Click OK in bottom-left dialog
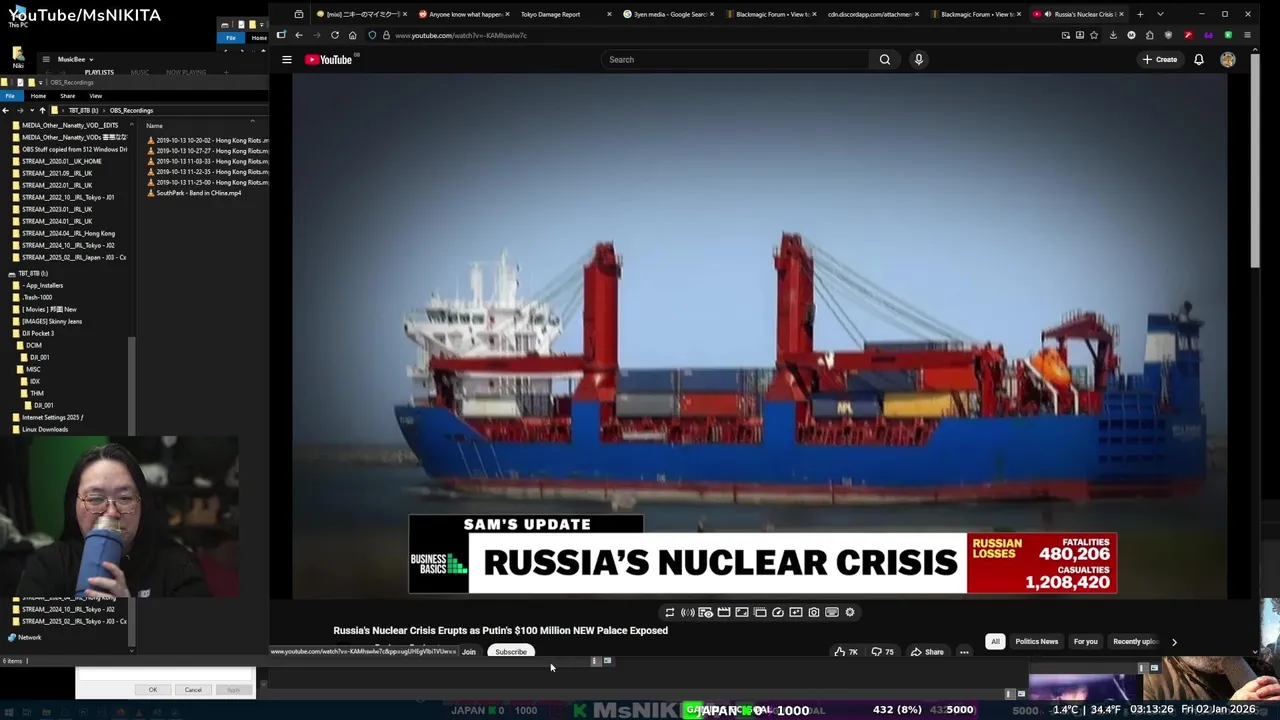The height and width of the screenshot is (720, 1280). click(x=153, y=690)
